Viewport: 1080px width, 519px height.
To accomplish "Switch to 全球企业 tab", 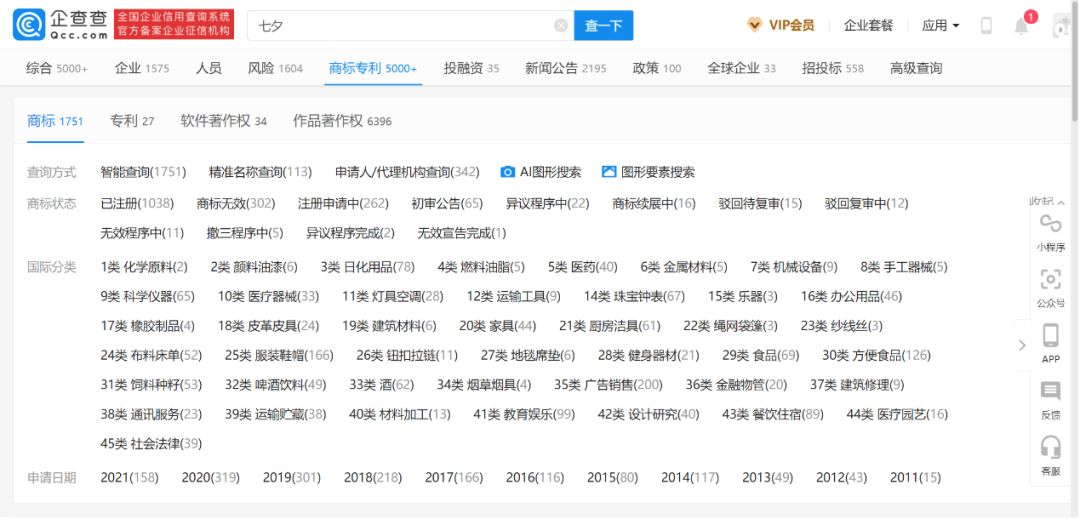I will point(742,68).
